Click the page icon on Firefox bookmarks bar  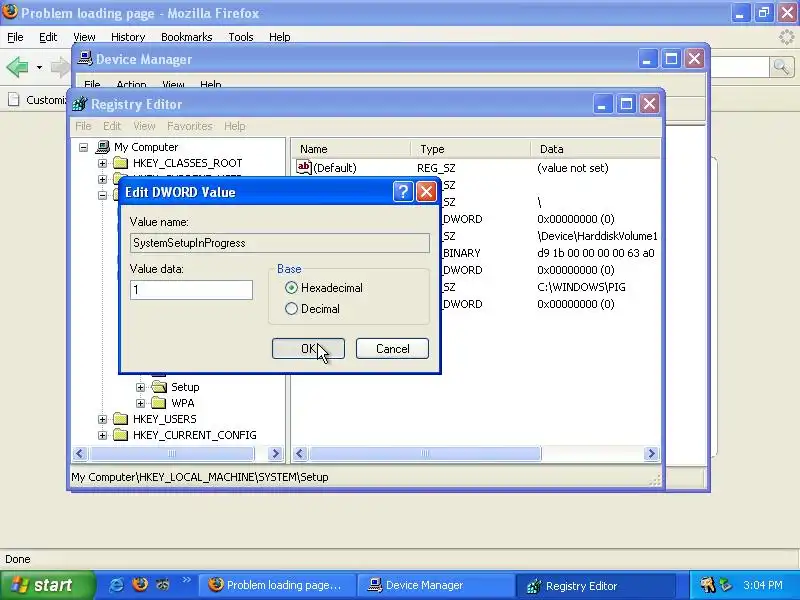(x=14, y=99)
